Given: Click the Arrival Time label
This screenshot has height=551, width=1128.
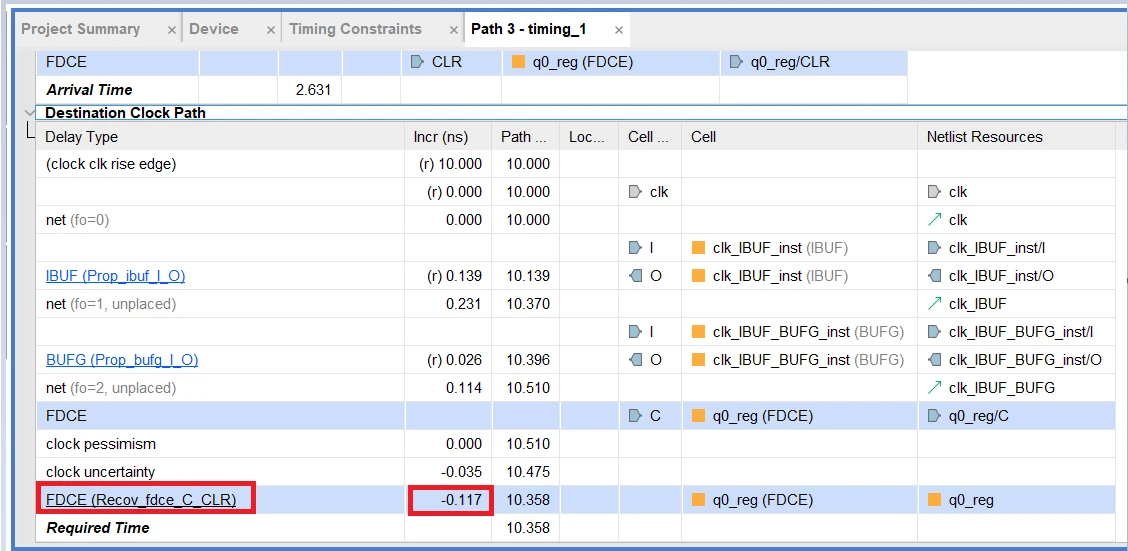Looking at the screenshot, I should coord(89,91).
